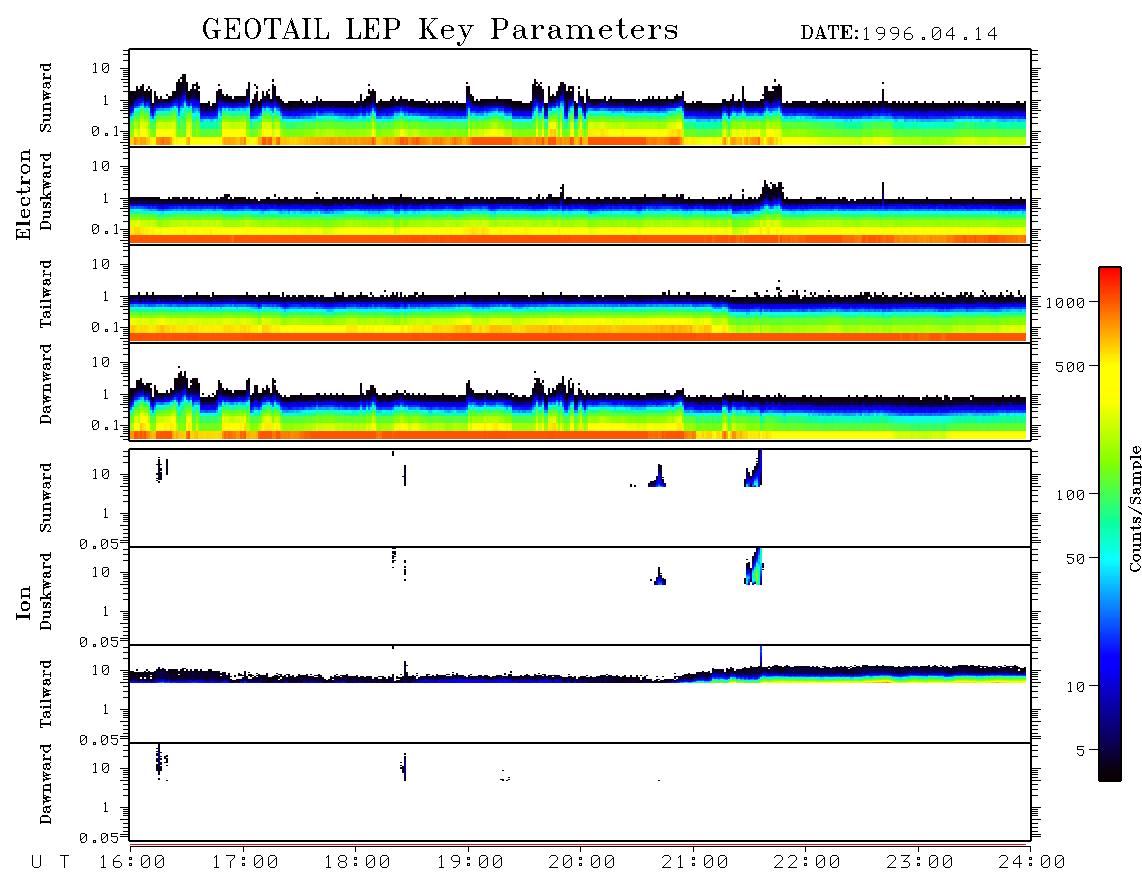Select the 100 color bar tick label
1142x880 pixels.
[1071, 495]
